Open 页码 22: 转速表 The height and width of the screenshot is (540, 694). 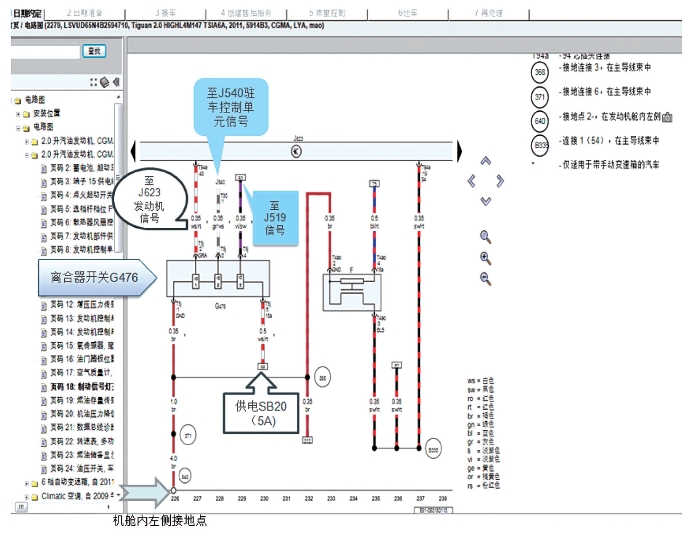pos(82,442)
